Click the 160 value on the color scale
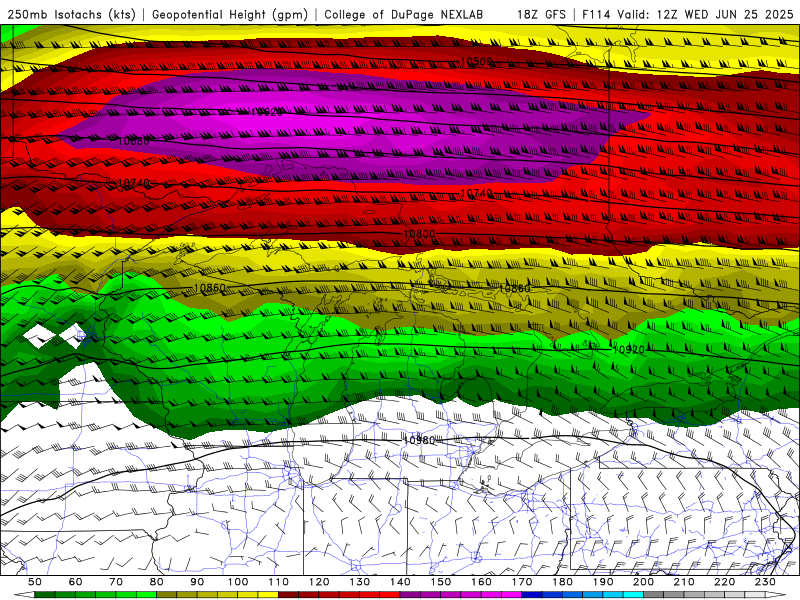The width and height of the screenshot is (800, 600). point(481,582)
